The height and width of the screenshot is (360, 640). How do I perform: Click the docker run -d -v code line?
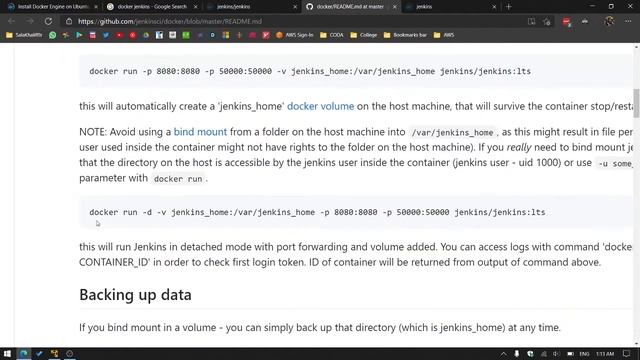tap(317, 212)
